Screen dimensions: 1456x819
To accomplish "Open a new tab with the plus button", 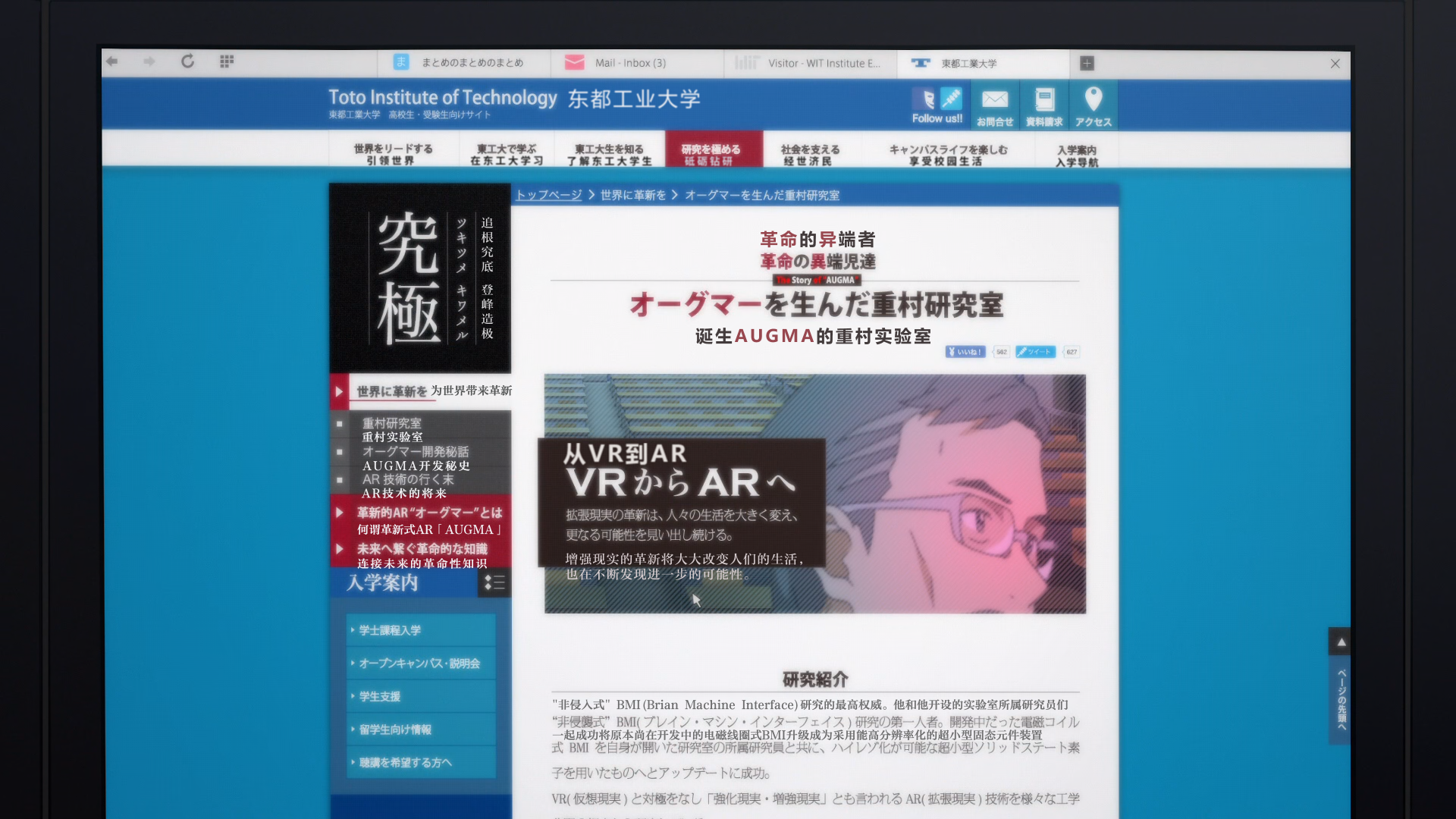I will pos(1087,64).
